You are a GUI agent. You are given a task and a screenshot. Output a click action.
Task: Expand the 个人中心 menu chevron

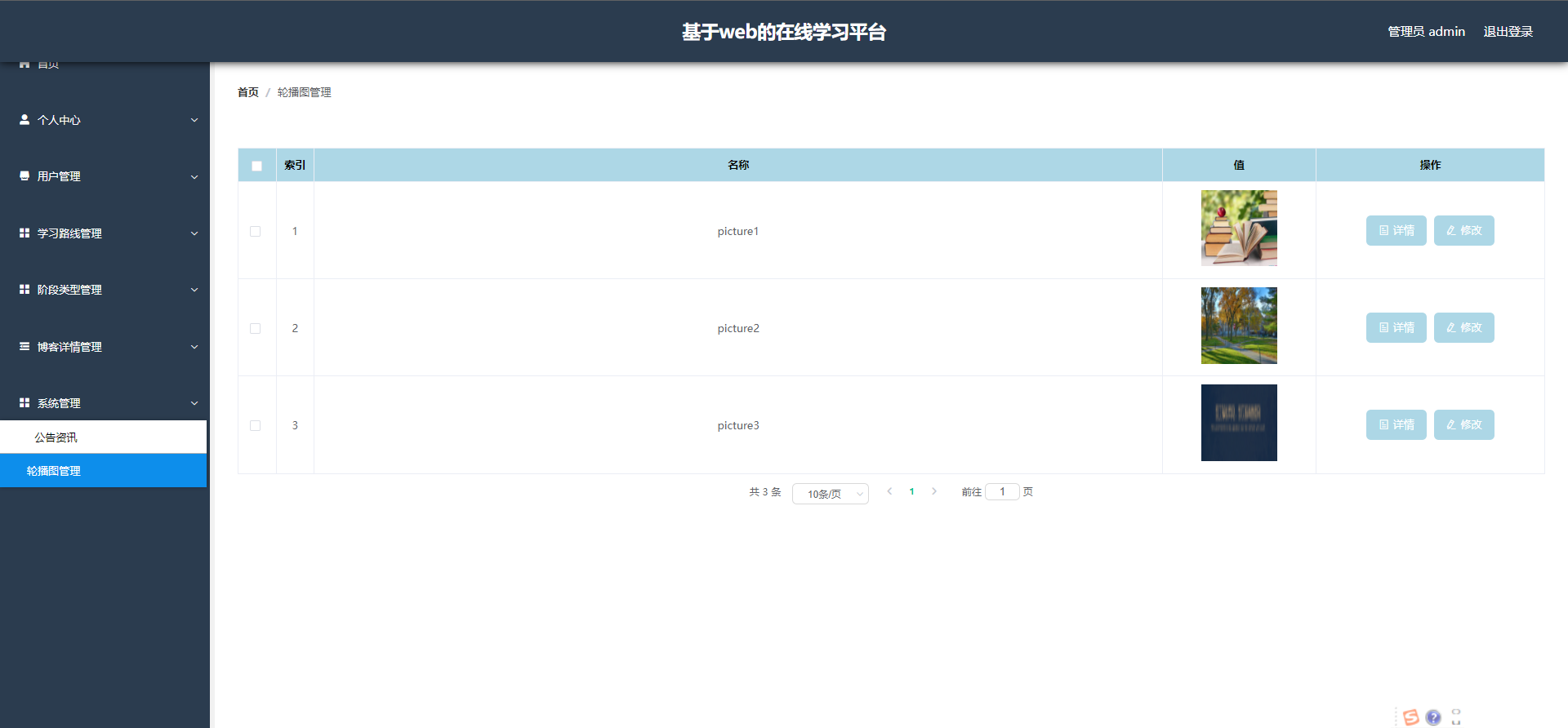tap(194, 120)
